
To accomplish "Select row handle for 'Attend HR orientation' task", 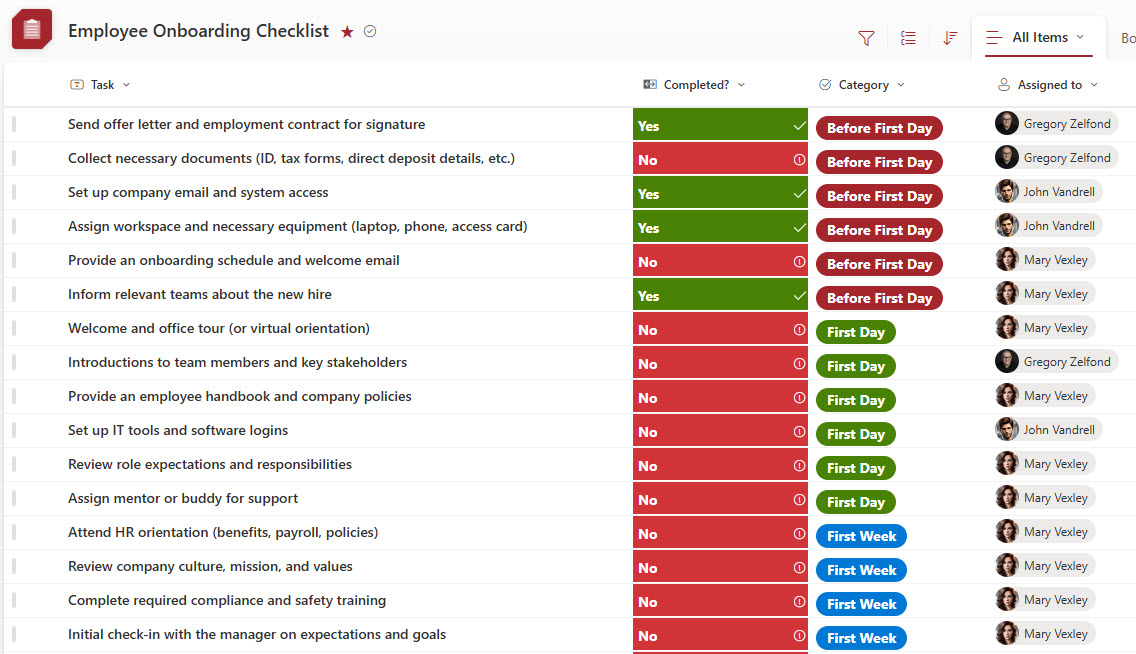I will 14,532.
